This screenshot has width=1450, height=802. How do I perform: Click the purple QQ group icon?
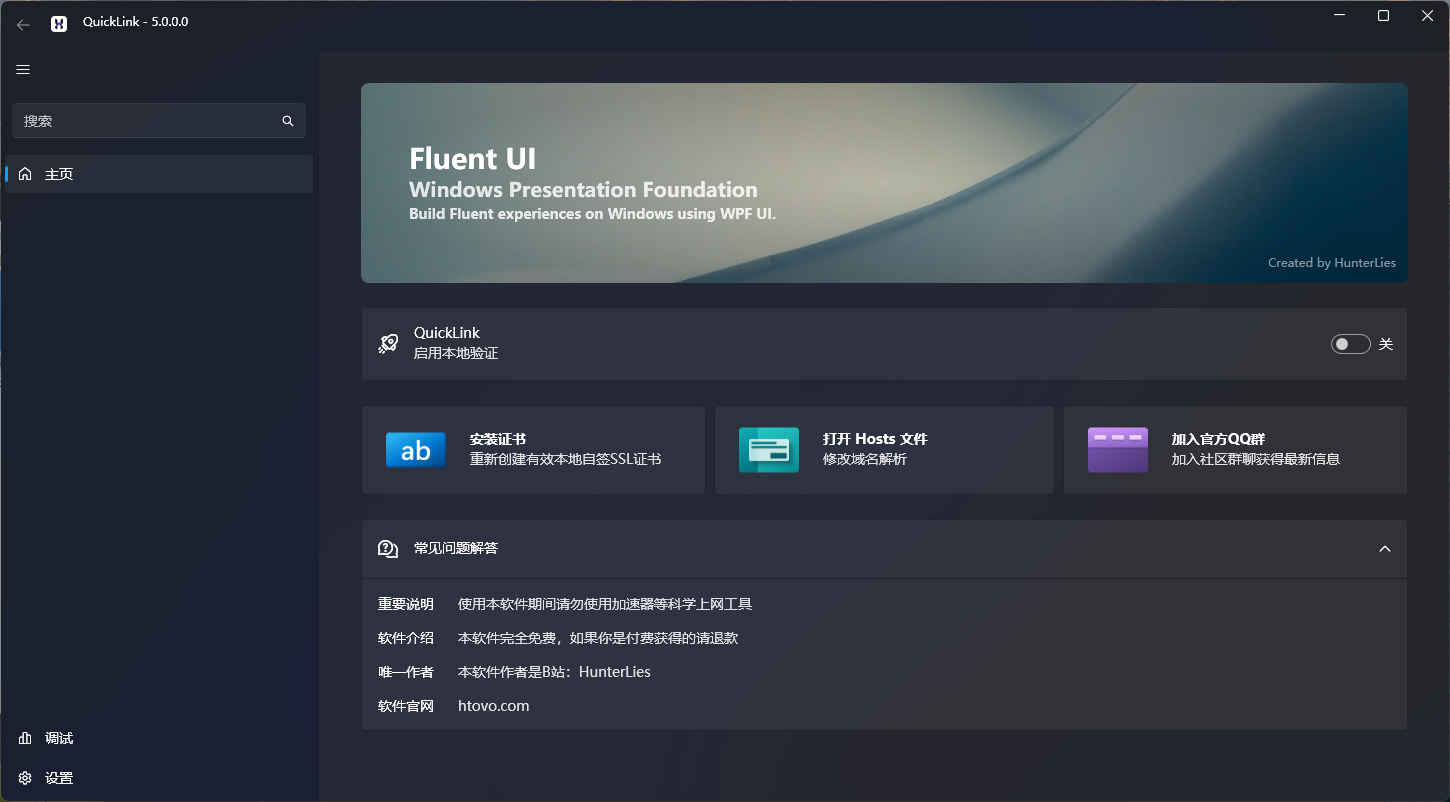click(1118, 450)
